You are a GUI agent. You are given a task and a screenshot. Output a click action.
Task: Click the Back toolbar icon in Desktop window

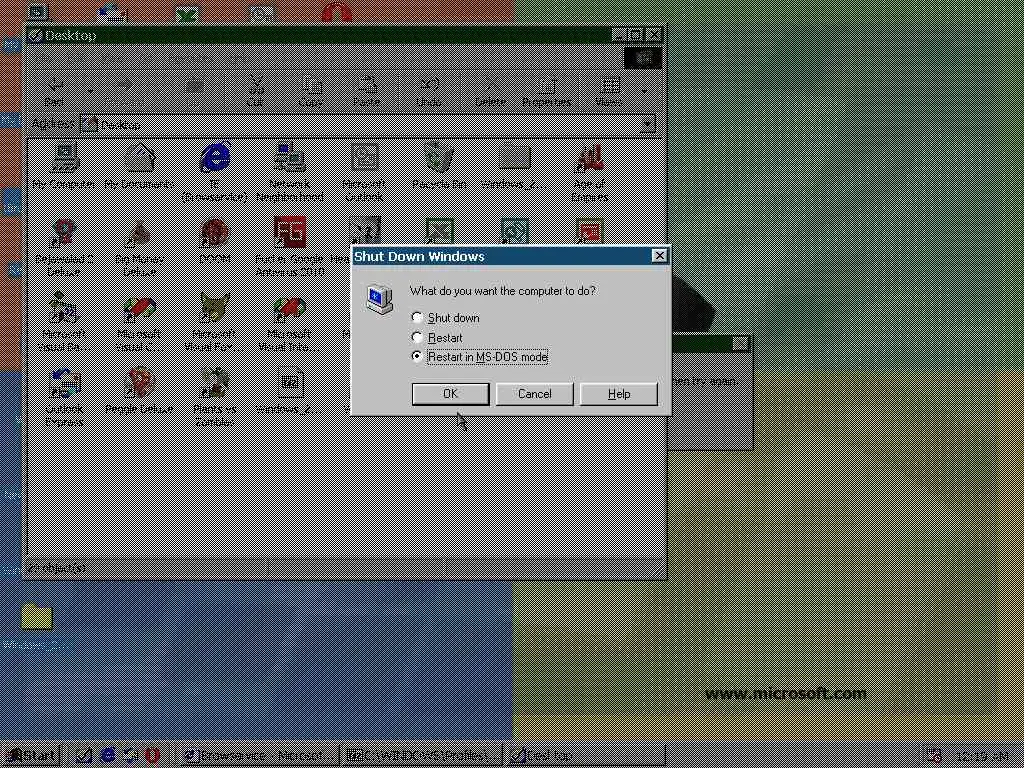coord(55,91)
